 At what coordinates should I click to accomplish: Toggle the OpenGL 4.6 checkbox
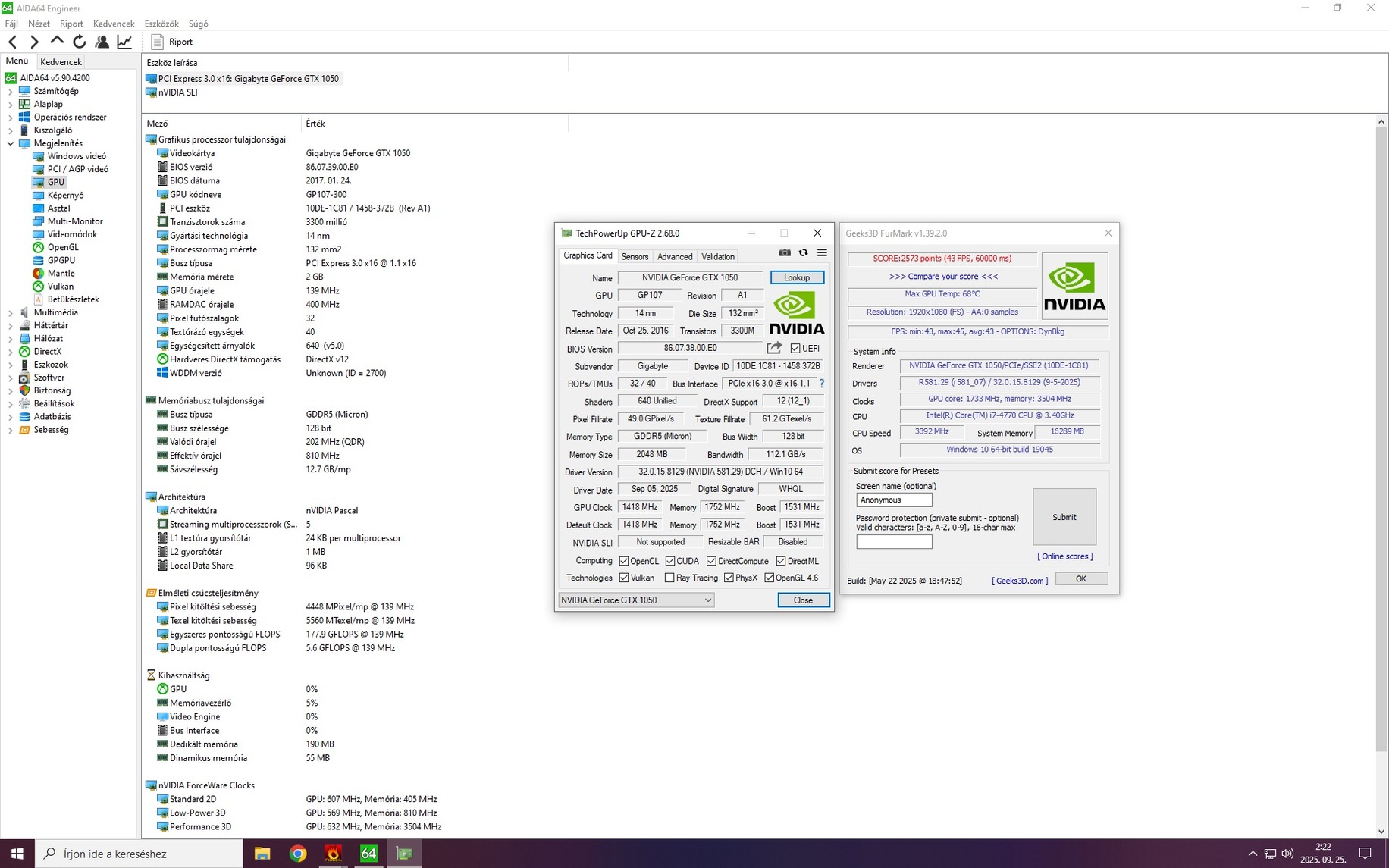(x=770, y=578)
